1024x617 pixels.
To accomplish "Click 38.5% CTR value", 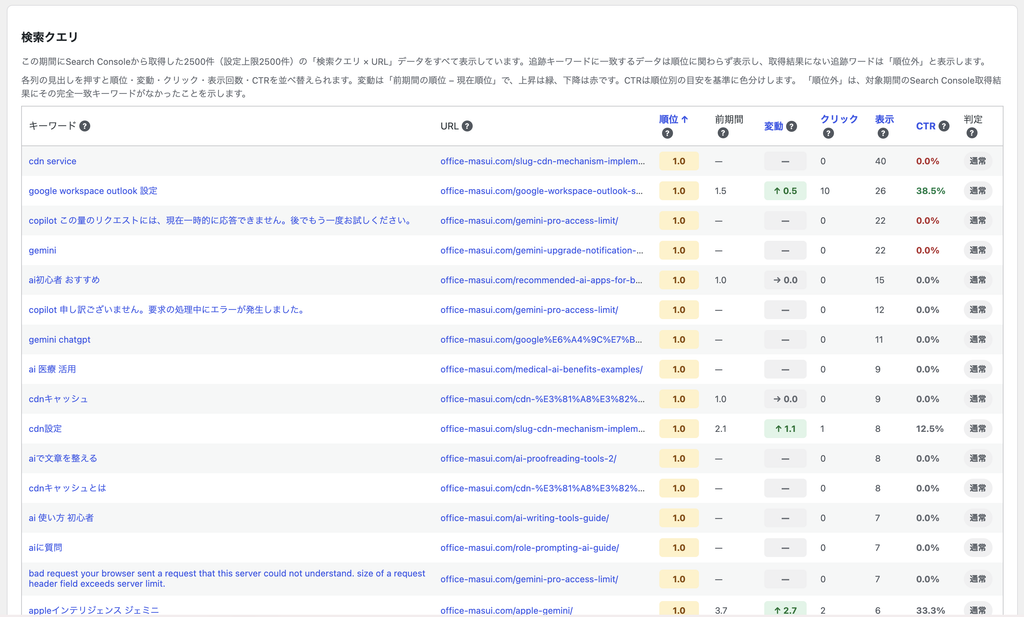I will tap(930, 191).
